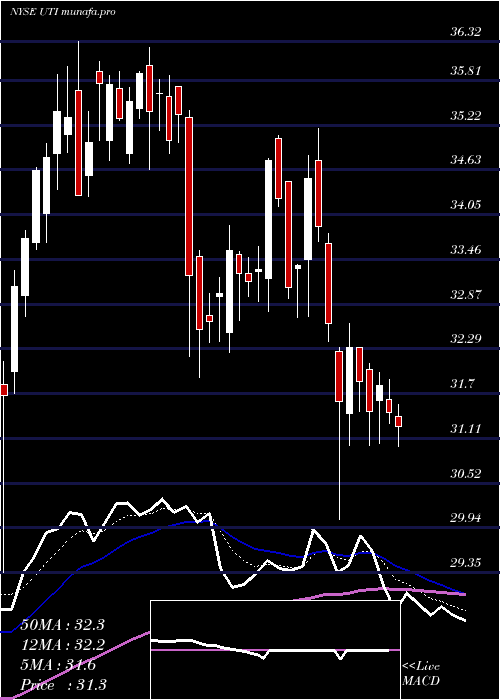Click the candlestick with the long lower wick near 29.94
The image size is (500, 700).
[x=339, y=433]
